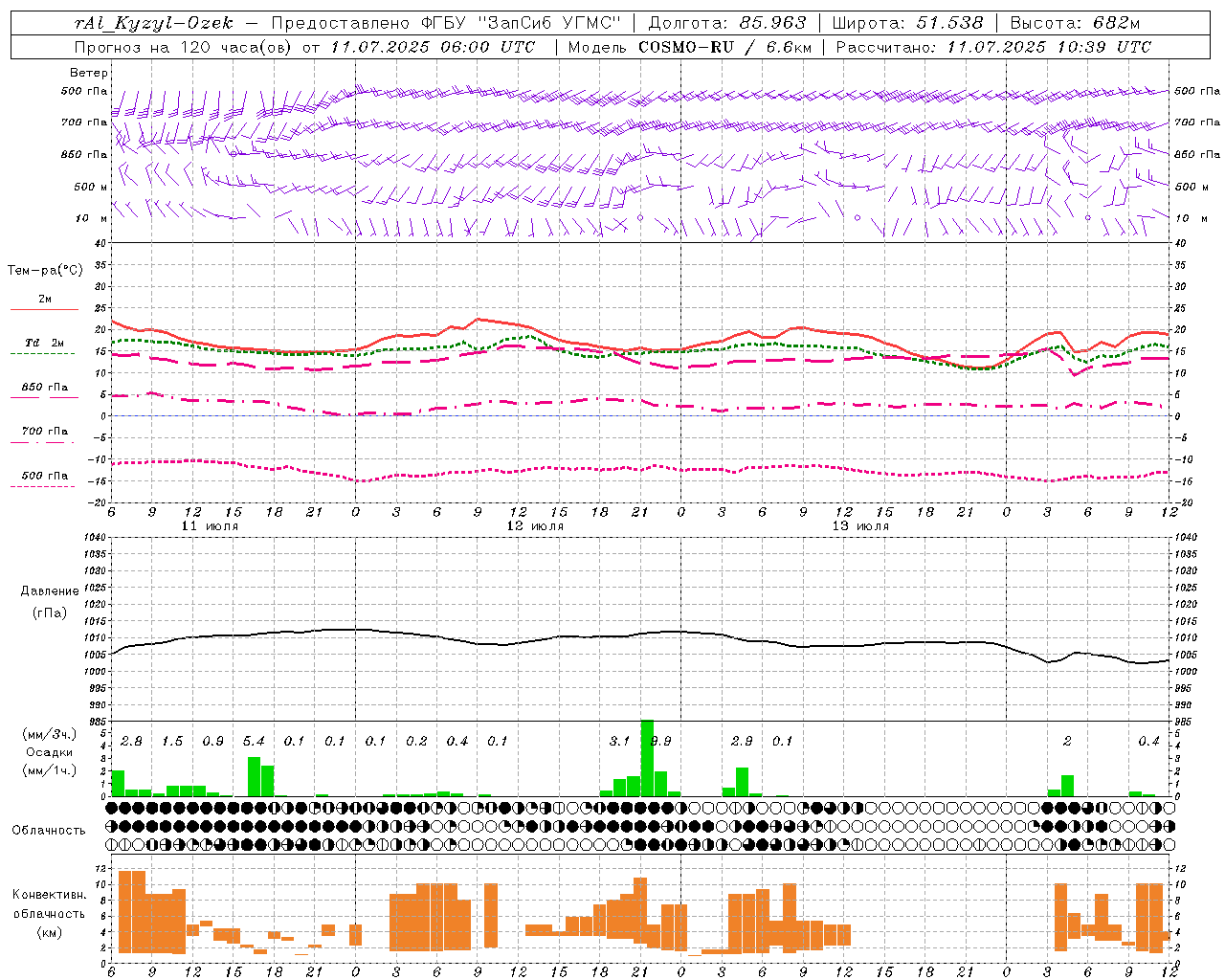Image resolution: width=1225 pixels, height=980 pixels.
Task: Click the tallest green precipitation bar
Action: (x=647, y=757)
